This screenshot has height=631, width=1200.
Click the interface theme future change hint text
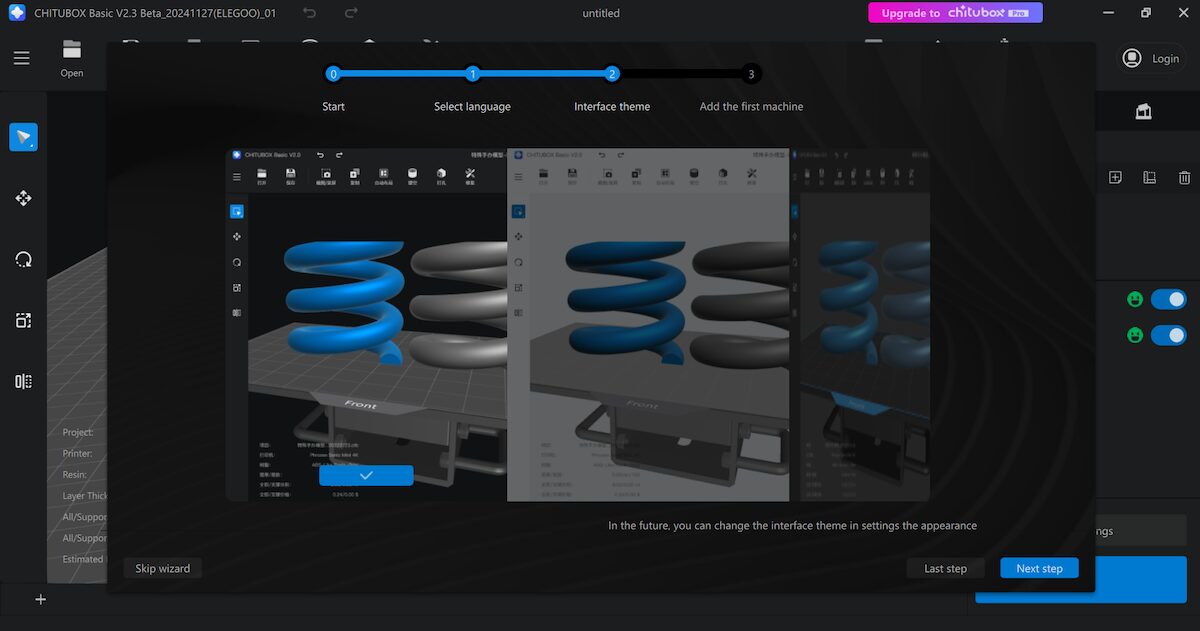click(x=792, y=525)
